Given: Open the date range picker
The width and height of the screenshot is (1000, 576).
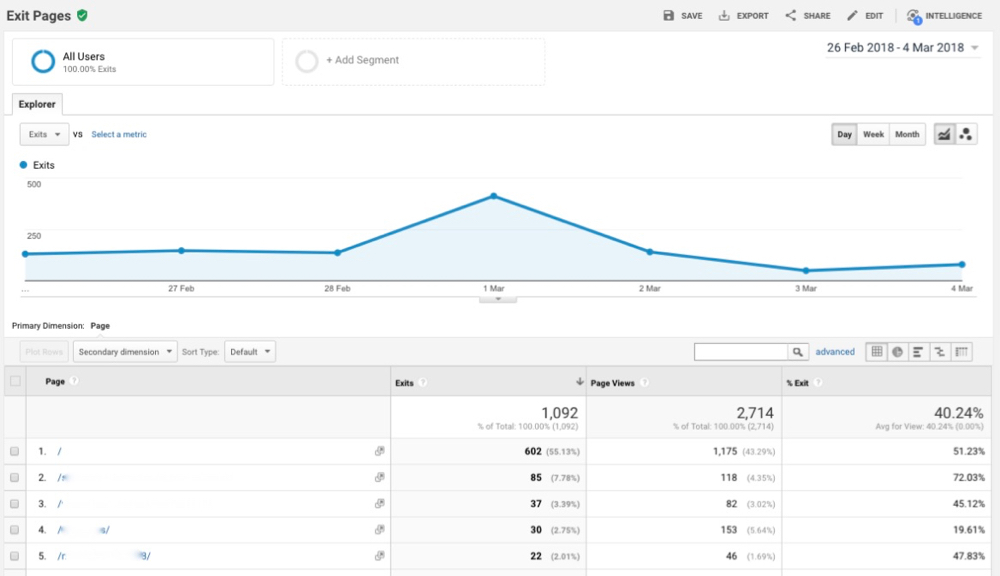Looking at the screenshot, I should coord(903,48).
